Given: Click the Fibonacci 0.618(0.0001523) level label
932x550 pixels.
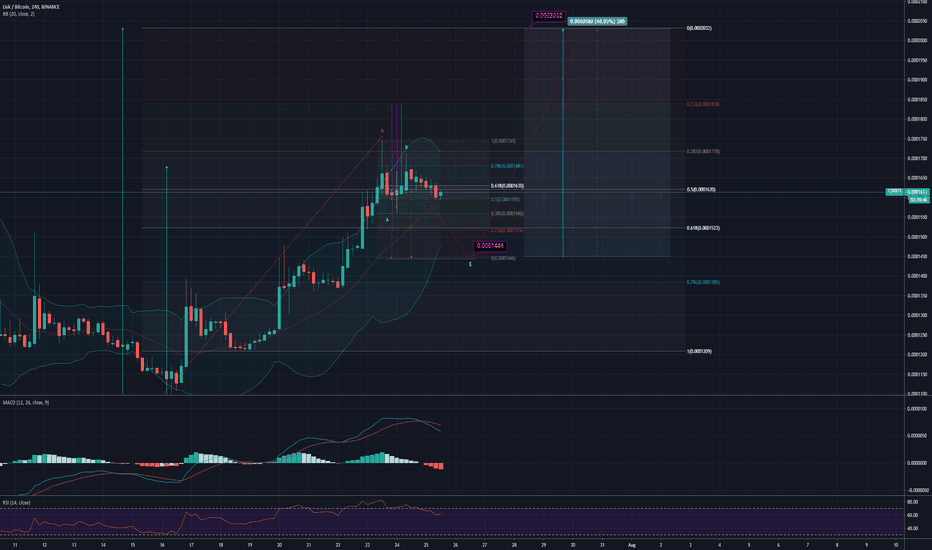Looking at the screenshot, I should [703, 228].
